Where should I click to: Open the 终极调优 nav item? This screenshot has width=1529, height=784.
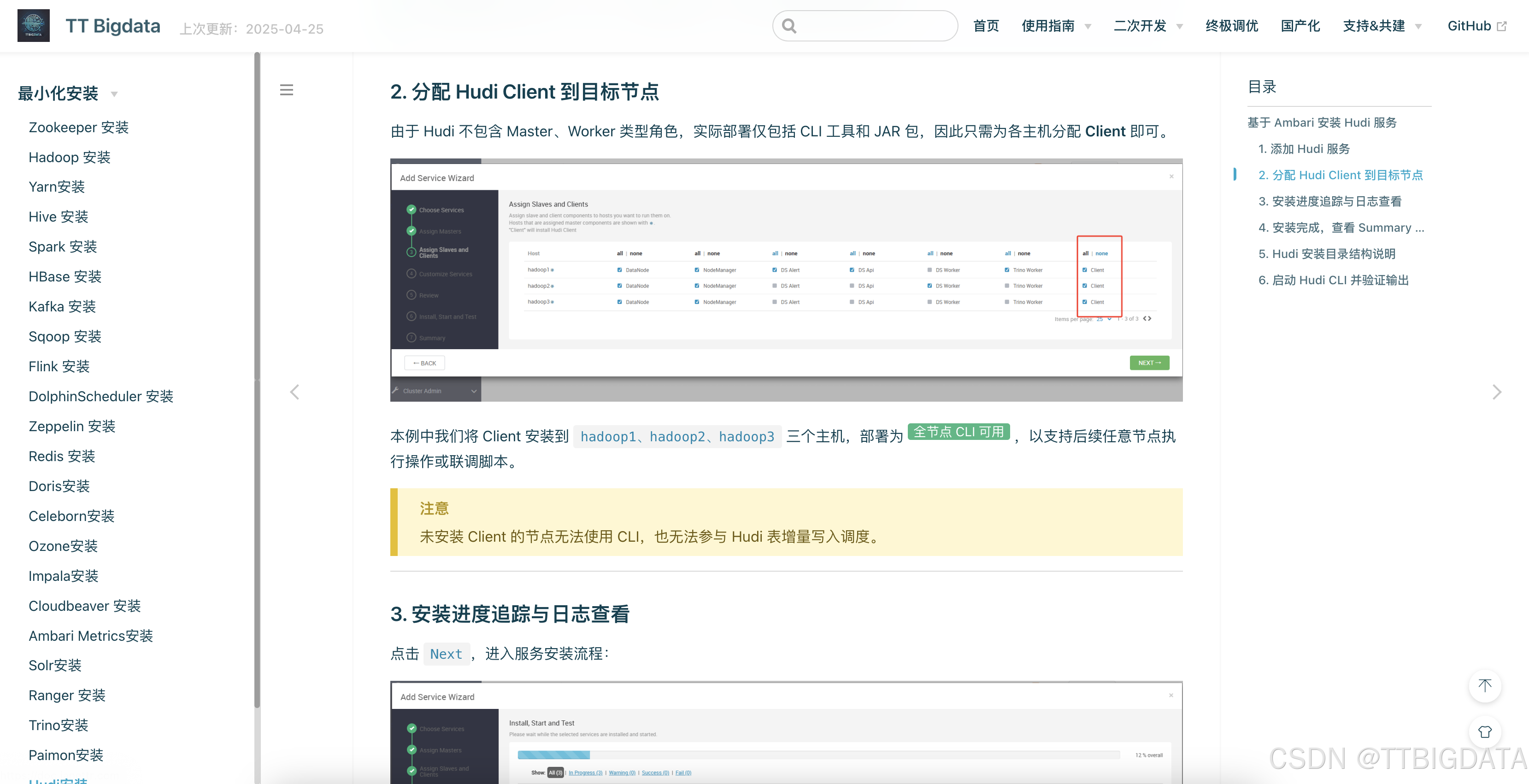click(1232, 26)
